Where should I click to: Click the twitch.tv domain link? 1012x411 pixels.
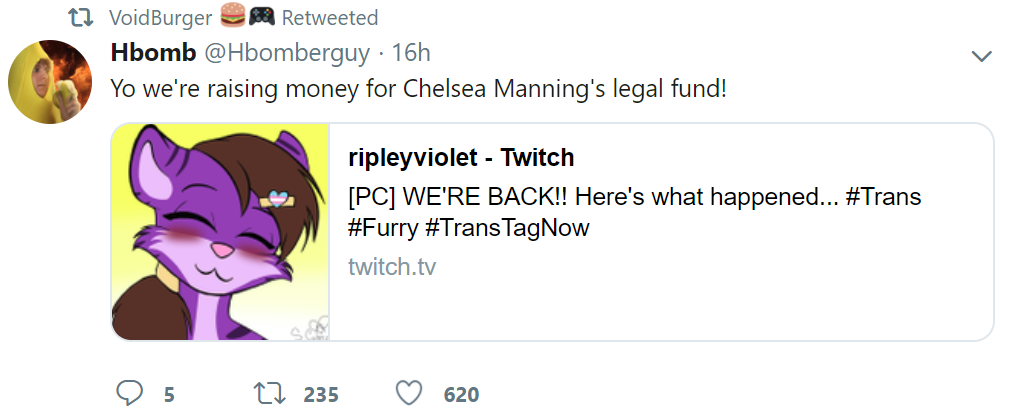click(x=392, y=266)
